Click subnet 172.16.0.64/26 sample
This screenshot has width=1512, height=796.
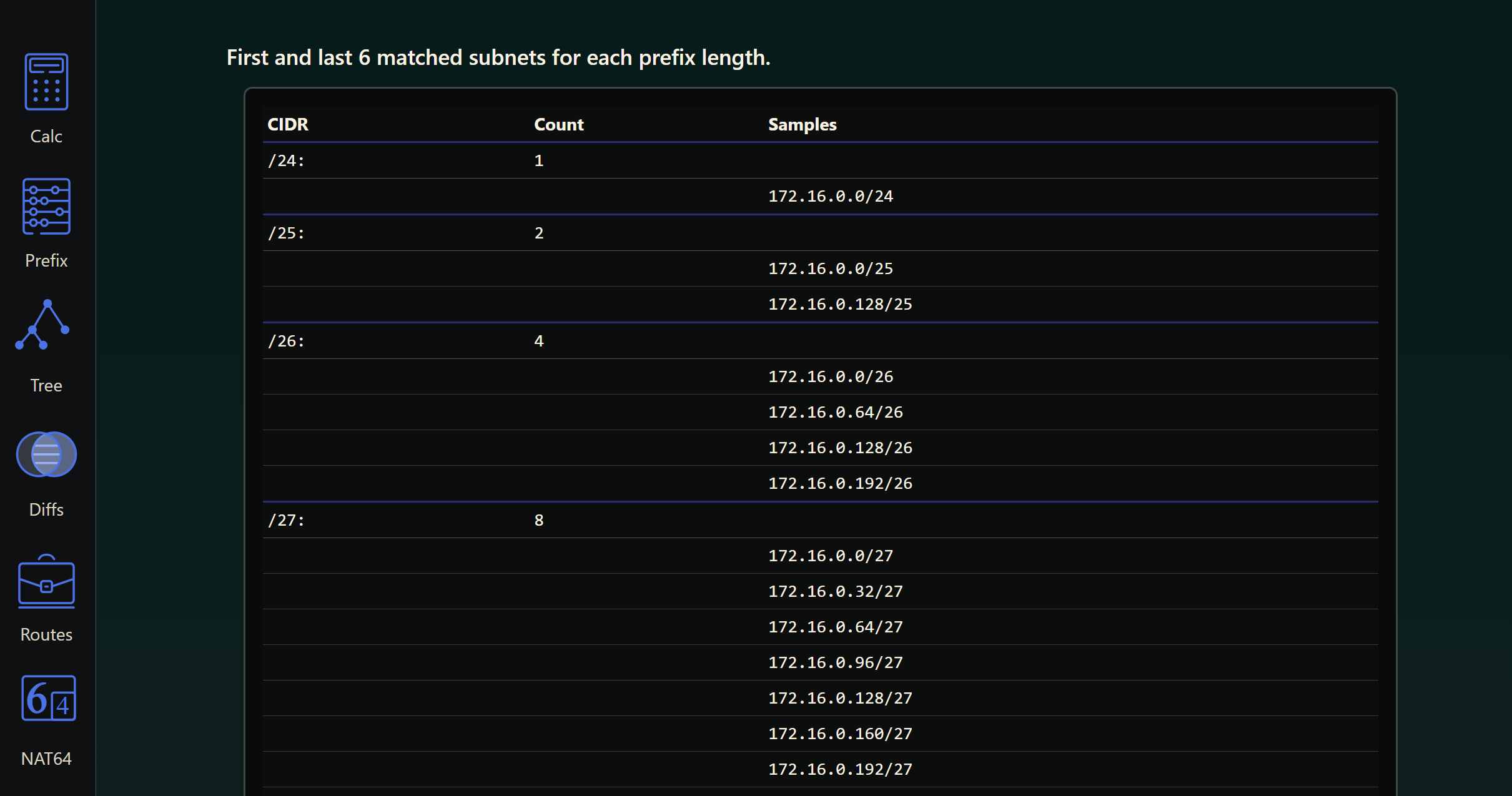point(835,412)
